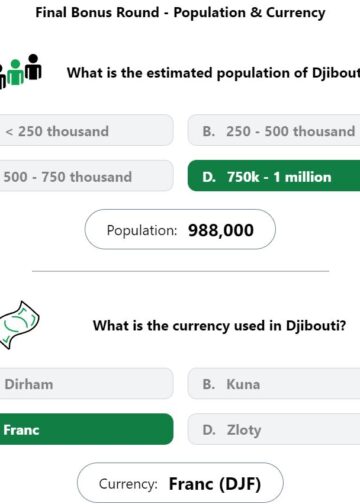This screenshot has width=360, height=504.
Task: Click the horizontal divider between questions
Action: click(180, 271)
